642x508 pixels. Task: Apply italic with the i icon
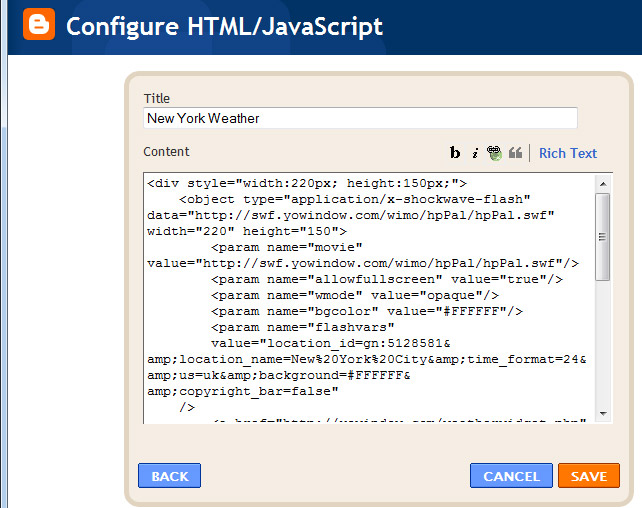click(x=475, y=153)
